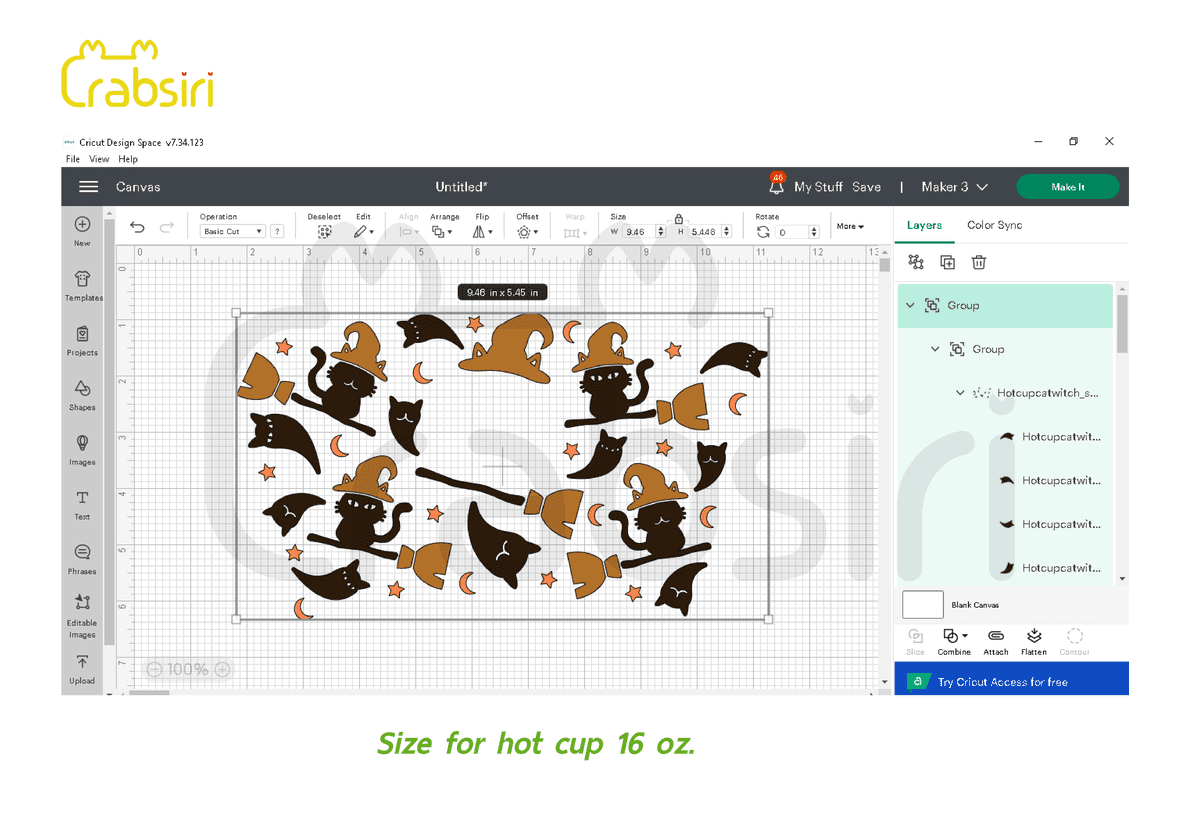Click the Make It button
This screenshot has width=1181, height=817.
(1067, 187)
